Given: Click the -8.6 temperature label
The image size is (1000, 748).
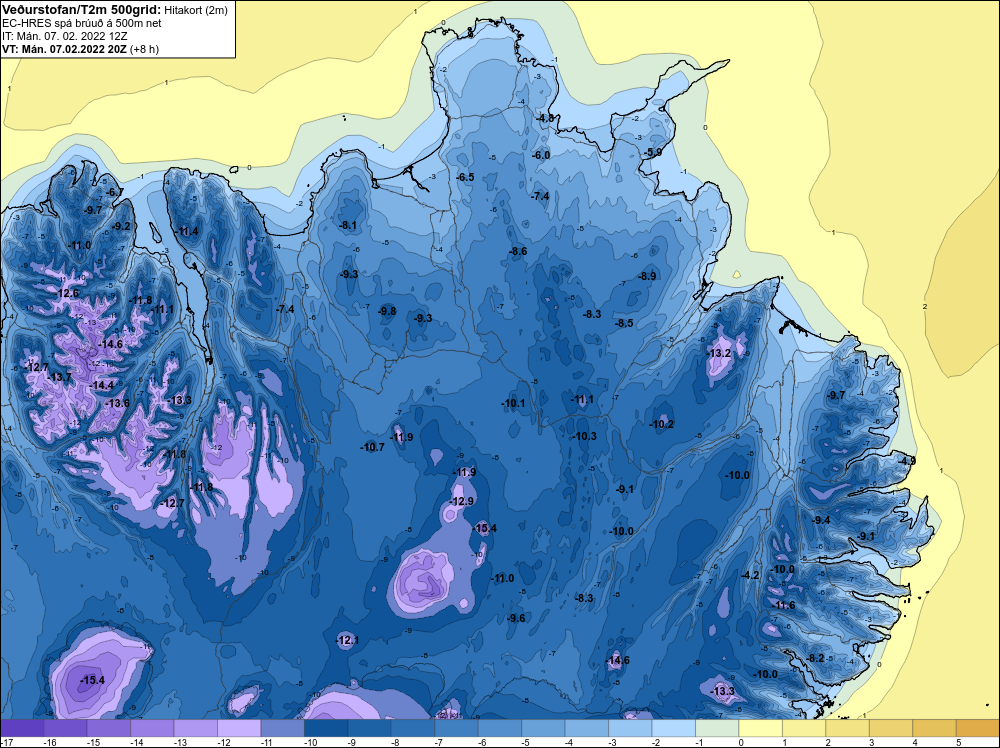Looking at the screenshot, I should pos(518,251).
